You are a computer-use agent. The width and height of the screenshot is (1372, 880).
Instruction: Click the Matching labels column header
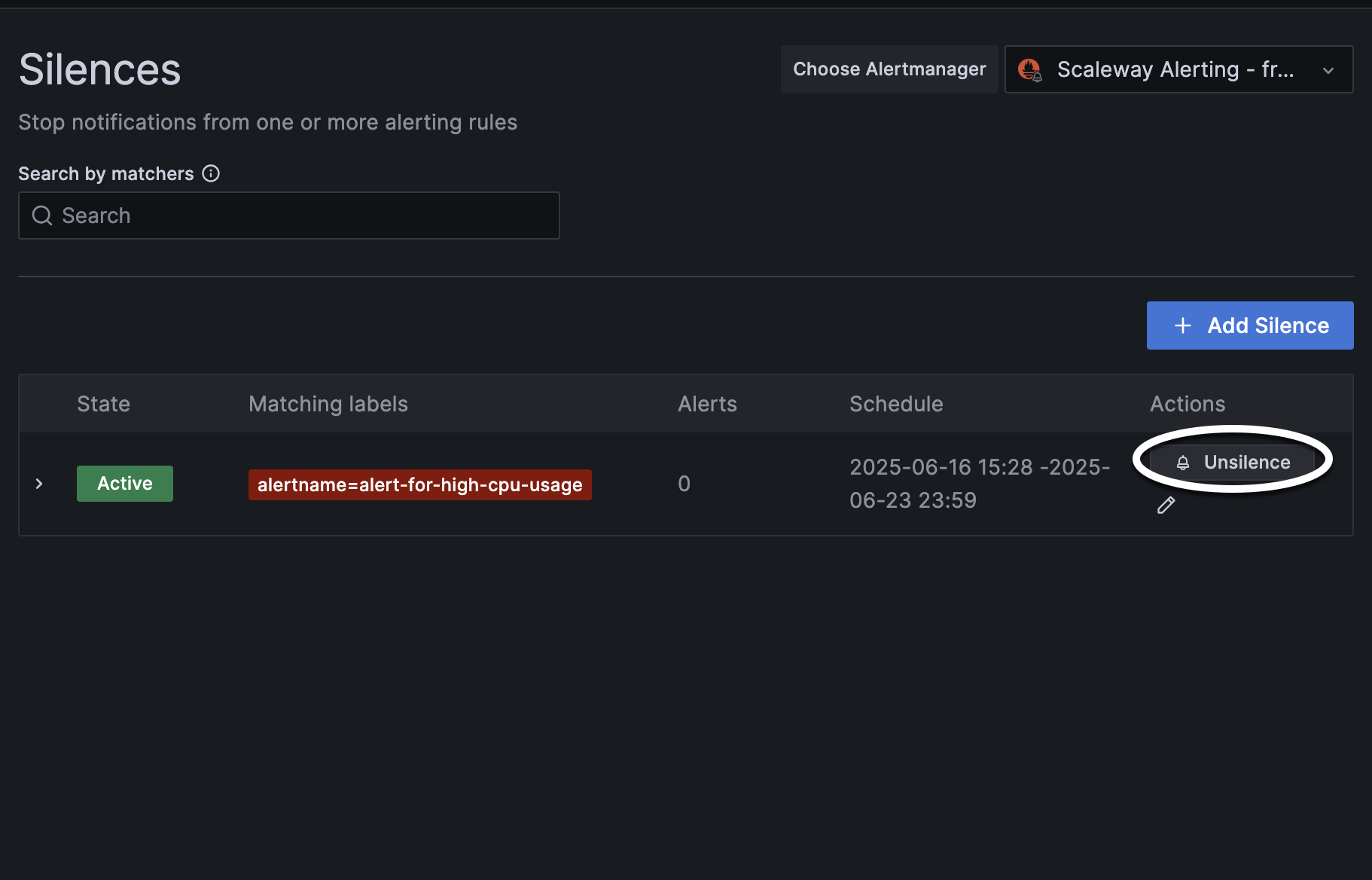pyautogui.click(x=328, y=403)
